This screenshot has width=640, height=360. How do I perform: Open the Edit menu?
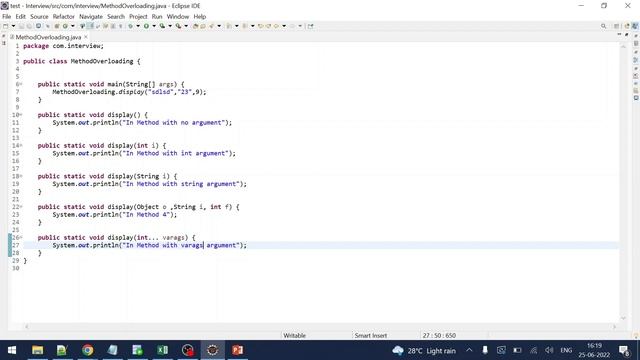20,16
